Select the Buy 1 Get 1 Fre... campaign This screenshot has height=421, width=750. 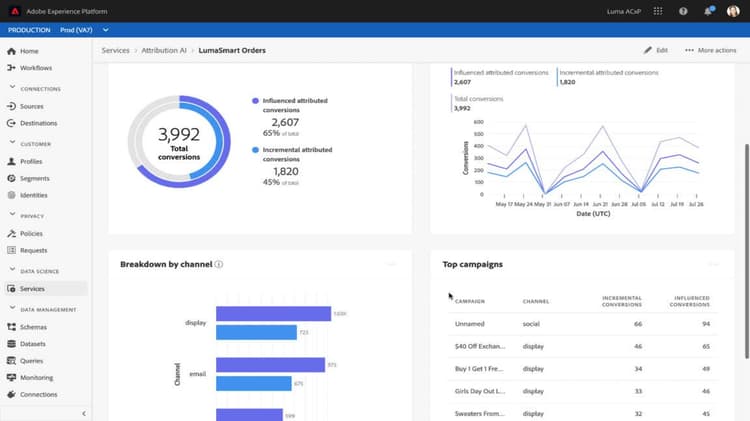pyautogui.click(x=583, y=369)
